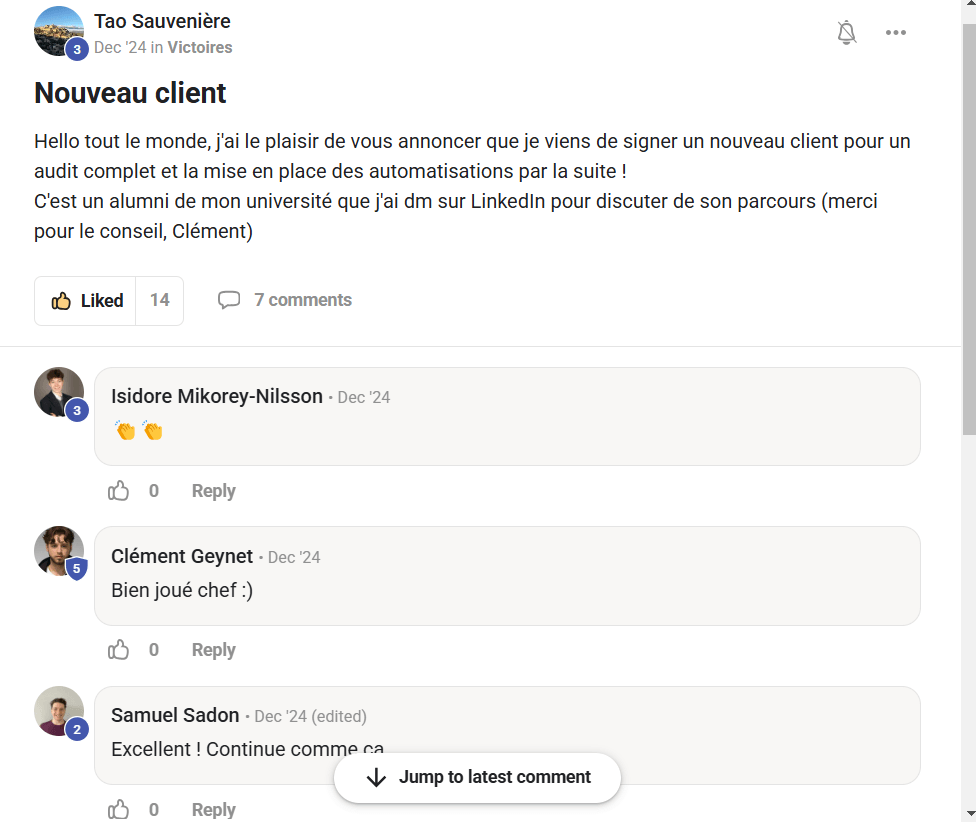This screenshot has height=822, width=976.
Task: Reply to Clément Geynet's comment
Action: pos(213,650)
